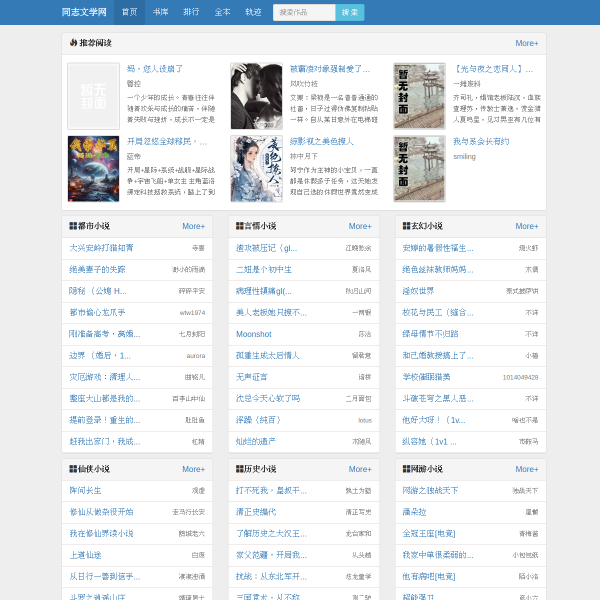Open recommended title 综影视之美色撩人
This screenshot has width=600, height=600.
click(321, 142)
